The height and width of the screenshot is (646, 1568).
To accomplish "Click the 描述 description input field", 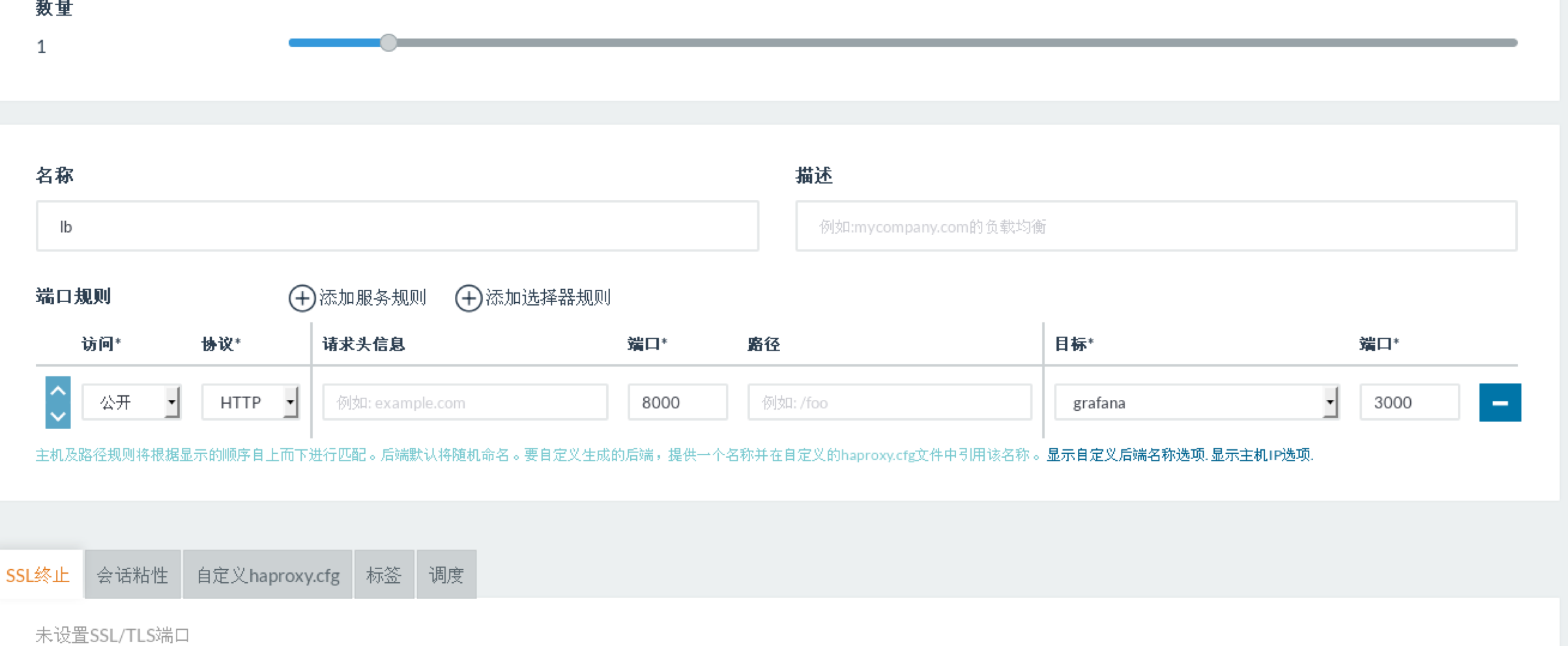I will 1156,226.
